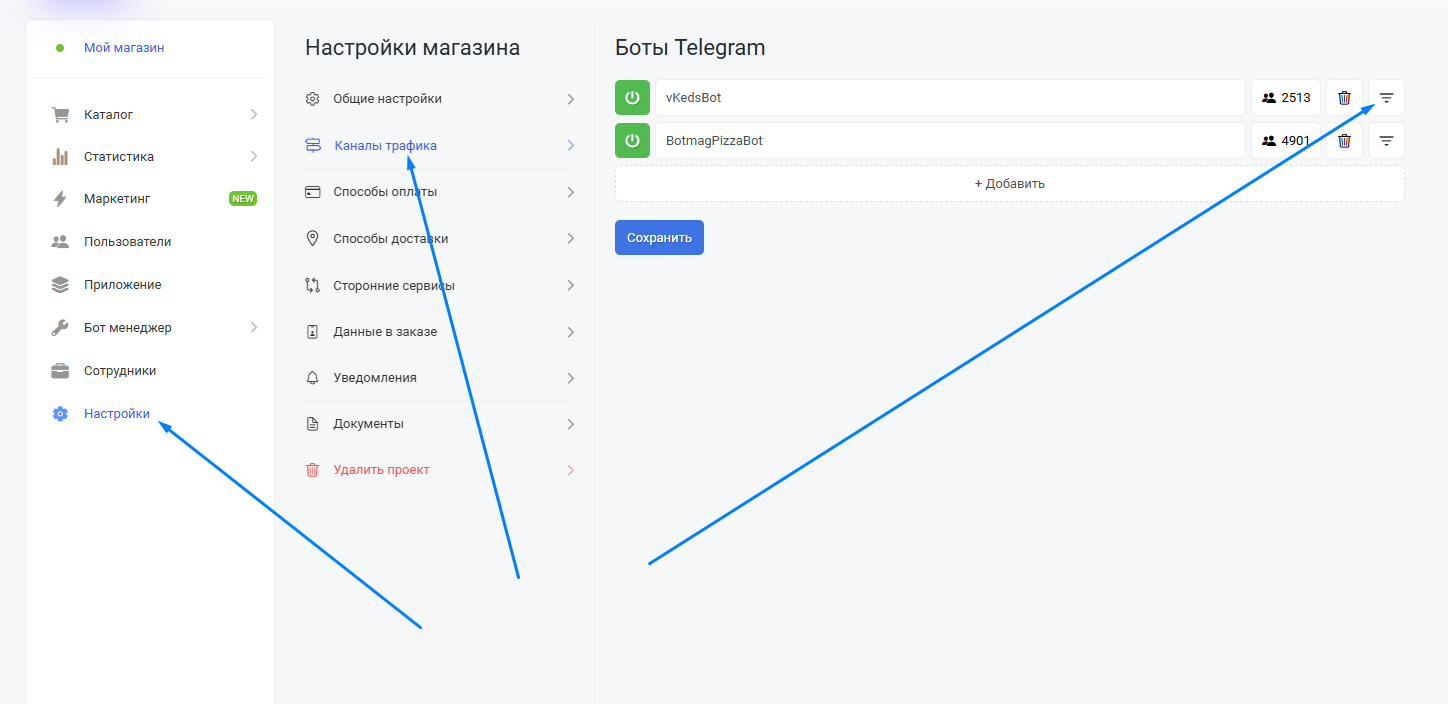Toggle the power switch for BotmagPizzaBot
Screen dimensions: 1448x704
(632, 141)
